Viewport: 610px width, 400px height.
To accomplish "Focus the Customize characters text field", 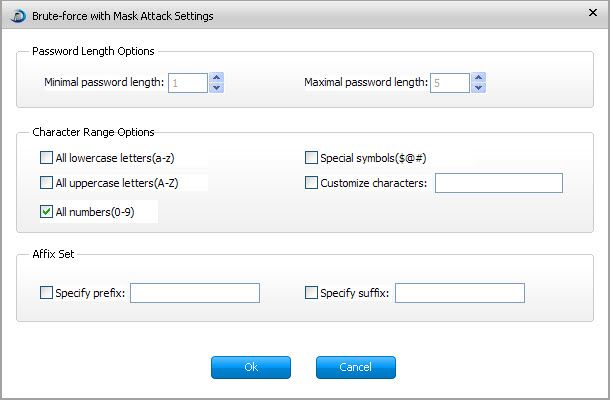I will [499, 183].
